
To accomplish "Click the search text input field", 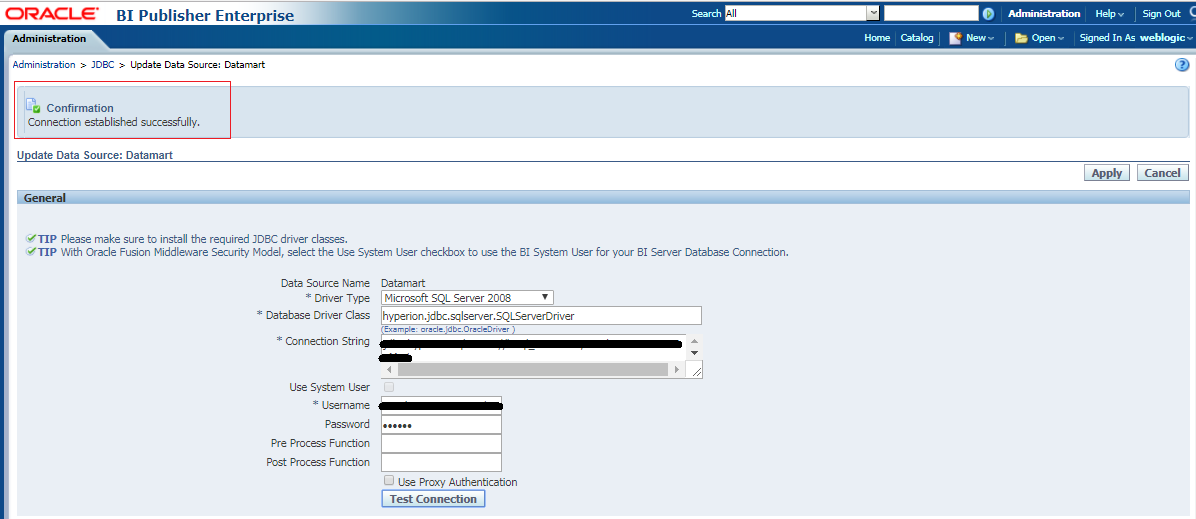I will coord(931,13).
